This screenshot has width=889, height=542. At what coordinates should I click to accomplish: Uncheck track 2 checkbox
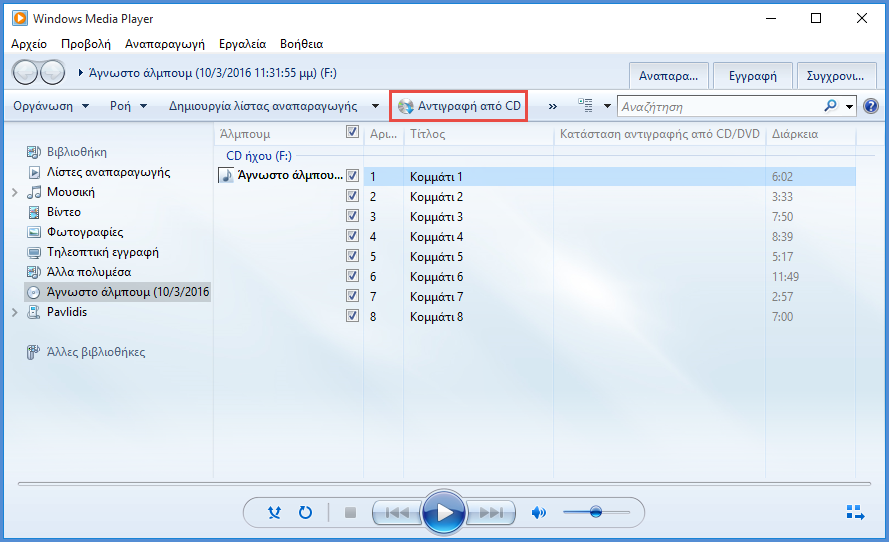coord(352,196)
